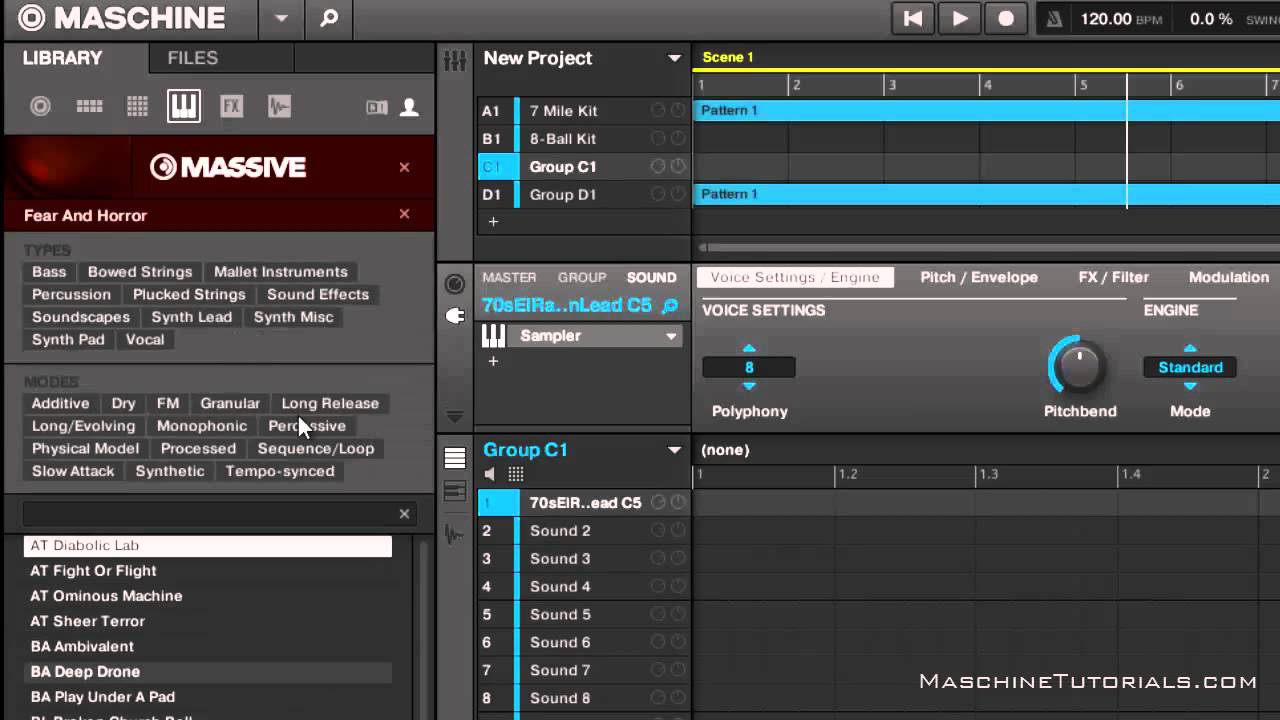Select the Instruments keyboard browser icon

[x=184, y=106]
